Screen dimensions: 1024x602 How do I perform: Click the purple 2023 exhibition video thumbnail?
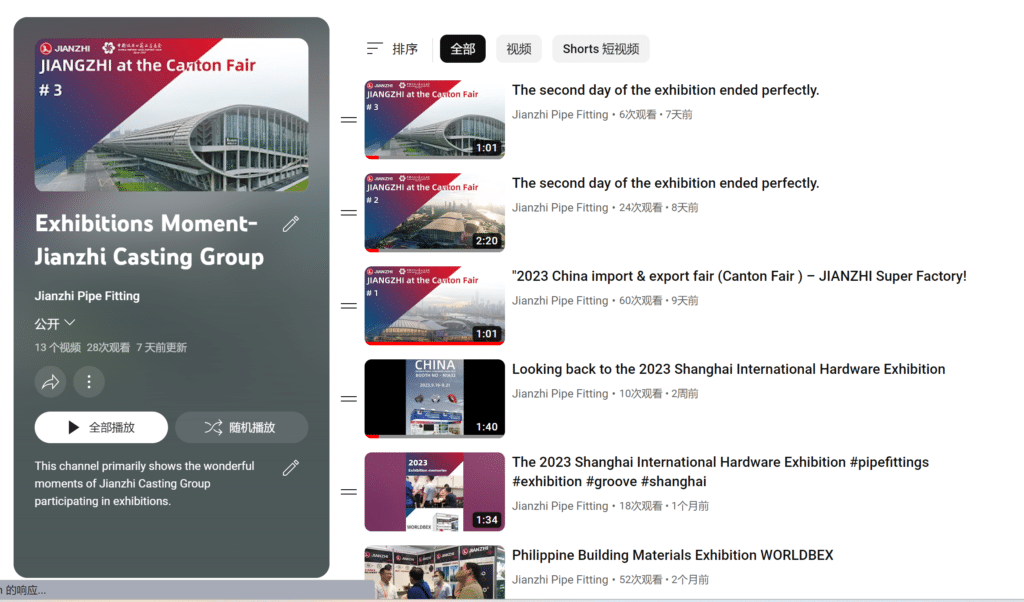pyautogui.click(x=434, y=492)
